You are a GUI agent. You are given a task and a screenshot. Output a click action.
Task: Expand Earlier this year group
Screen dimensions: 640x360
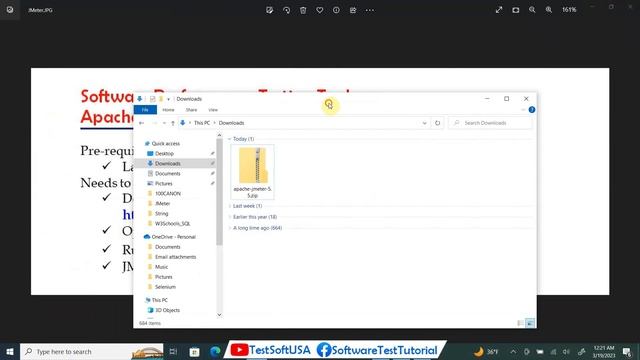[229, 217]
